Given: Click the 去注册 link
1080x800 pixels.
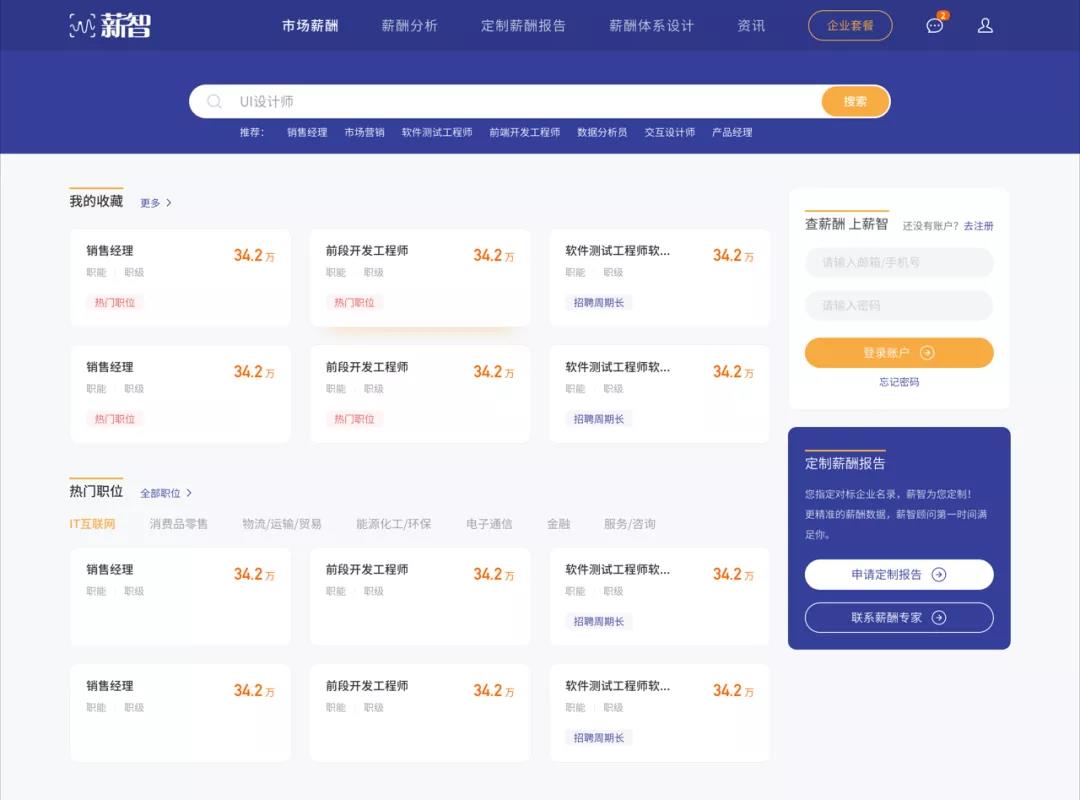Looking at the screenshot, I should click(978, 226).
